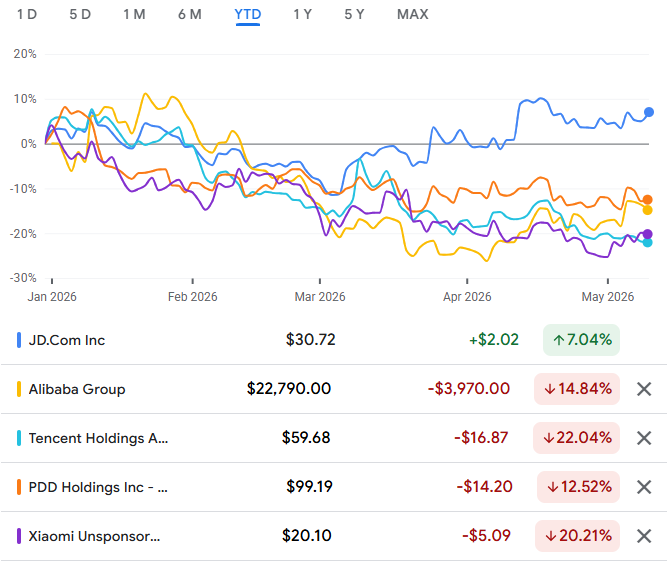Click the Mar 2026 axis label
Image resolution: width=667 pixels, height=567 pixels.
320,296
